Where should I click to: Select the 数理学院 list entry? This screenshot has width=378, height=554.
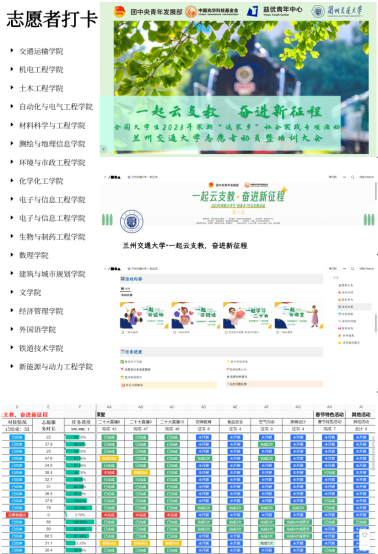click(x=34, y=255)
